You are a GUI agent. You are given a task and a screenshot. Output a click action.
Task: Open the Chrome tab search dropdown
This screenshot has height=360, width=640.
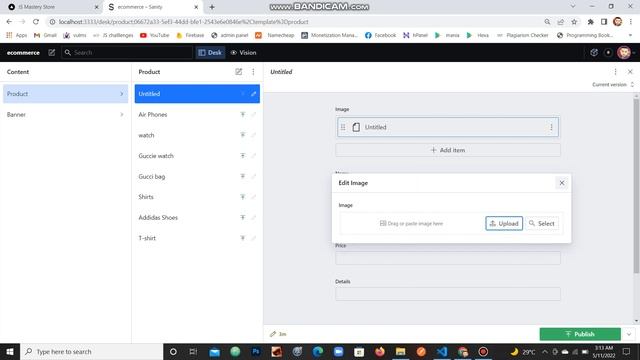573,7
